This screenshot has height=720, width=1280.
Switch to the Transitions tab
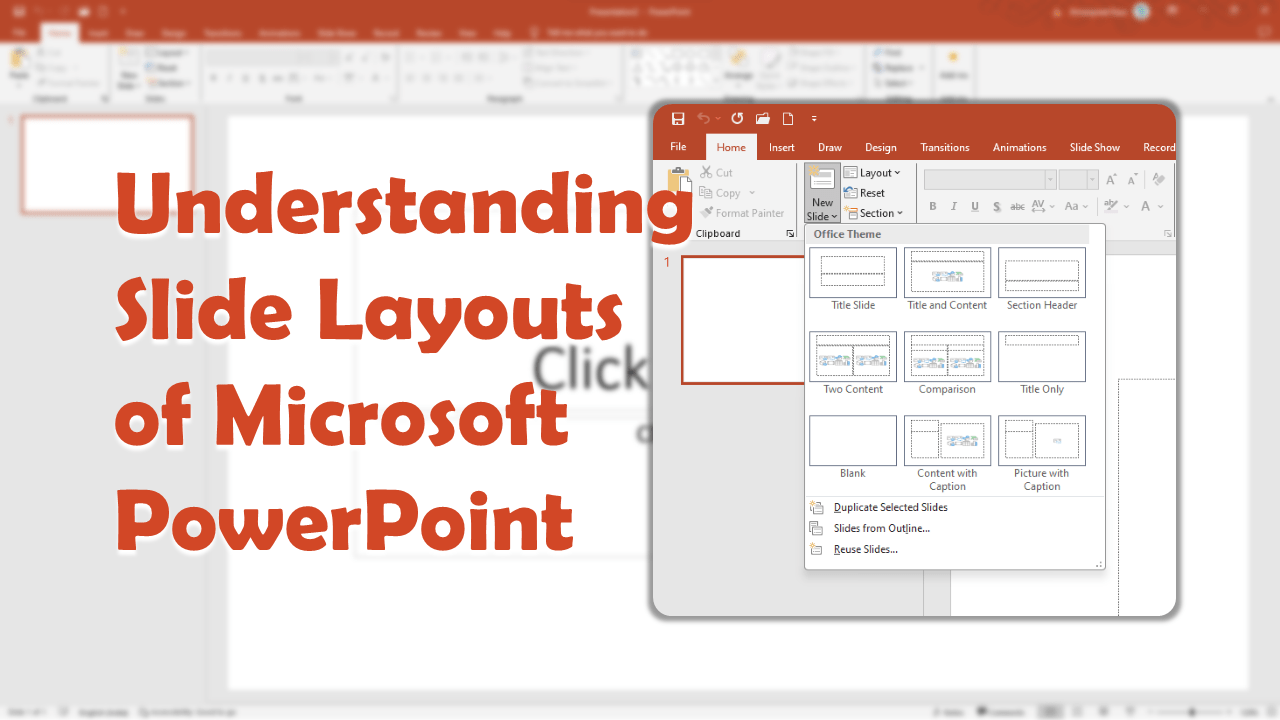945,148
